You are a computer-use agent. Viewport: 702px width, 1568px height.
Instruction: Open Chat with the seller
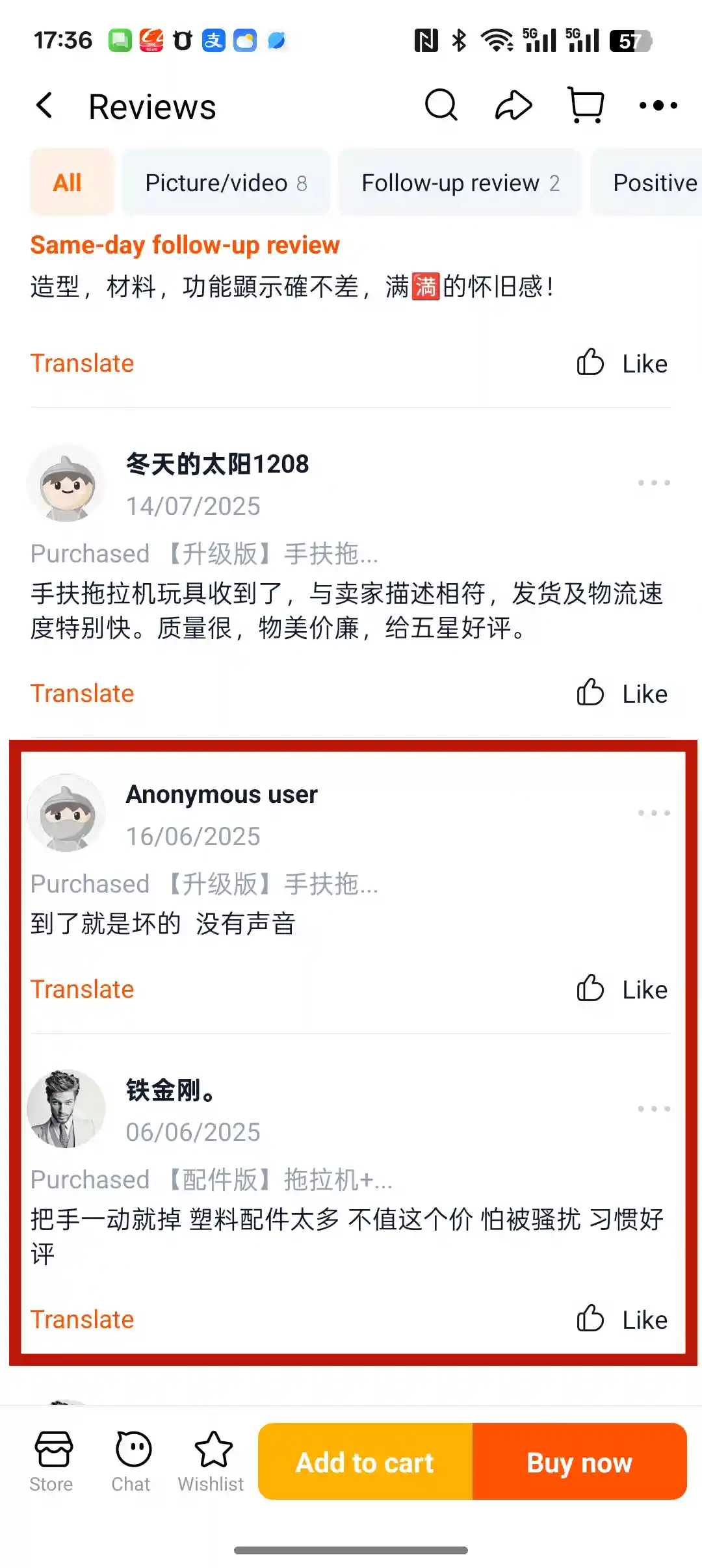(132, 1461)
